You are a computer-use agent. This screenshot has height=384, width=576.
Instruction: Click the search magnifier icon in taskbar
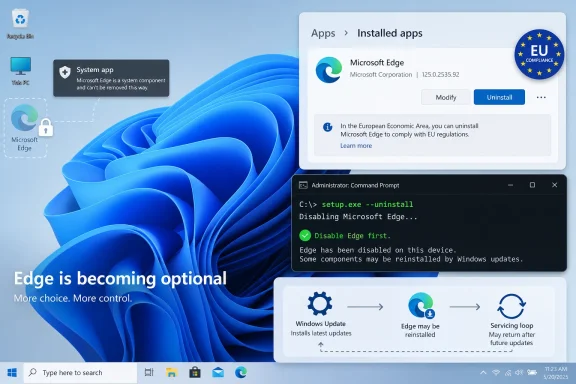[x=33, y=372]
